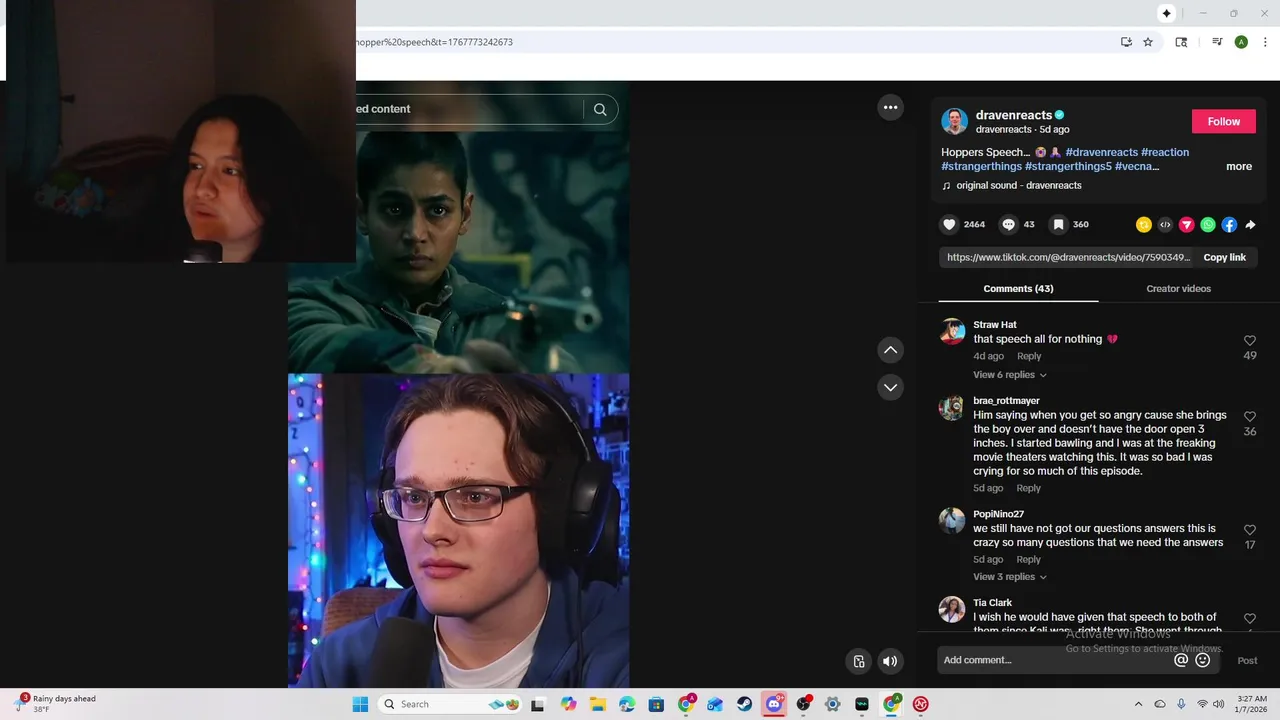Bookmark video with favorites icon
This screenshot has height=720, width=1280.
click(1058, 225)
